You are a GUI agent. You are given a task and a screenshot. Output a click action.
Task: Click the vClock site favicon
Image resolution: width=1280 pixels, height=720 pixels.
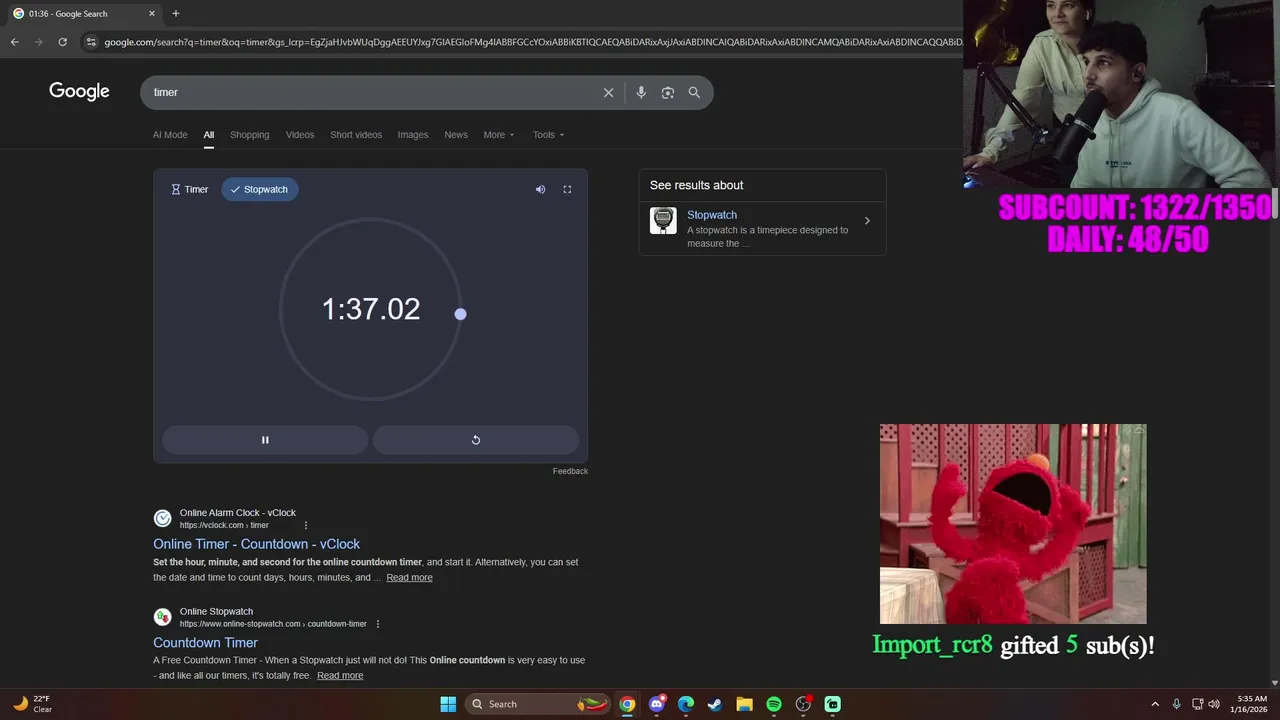[162, 518]
